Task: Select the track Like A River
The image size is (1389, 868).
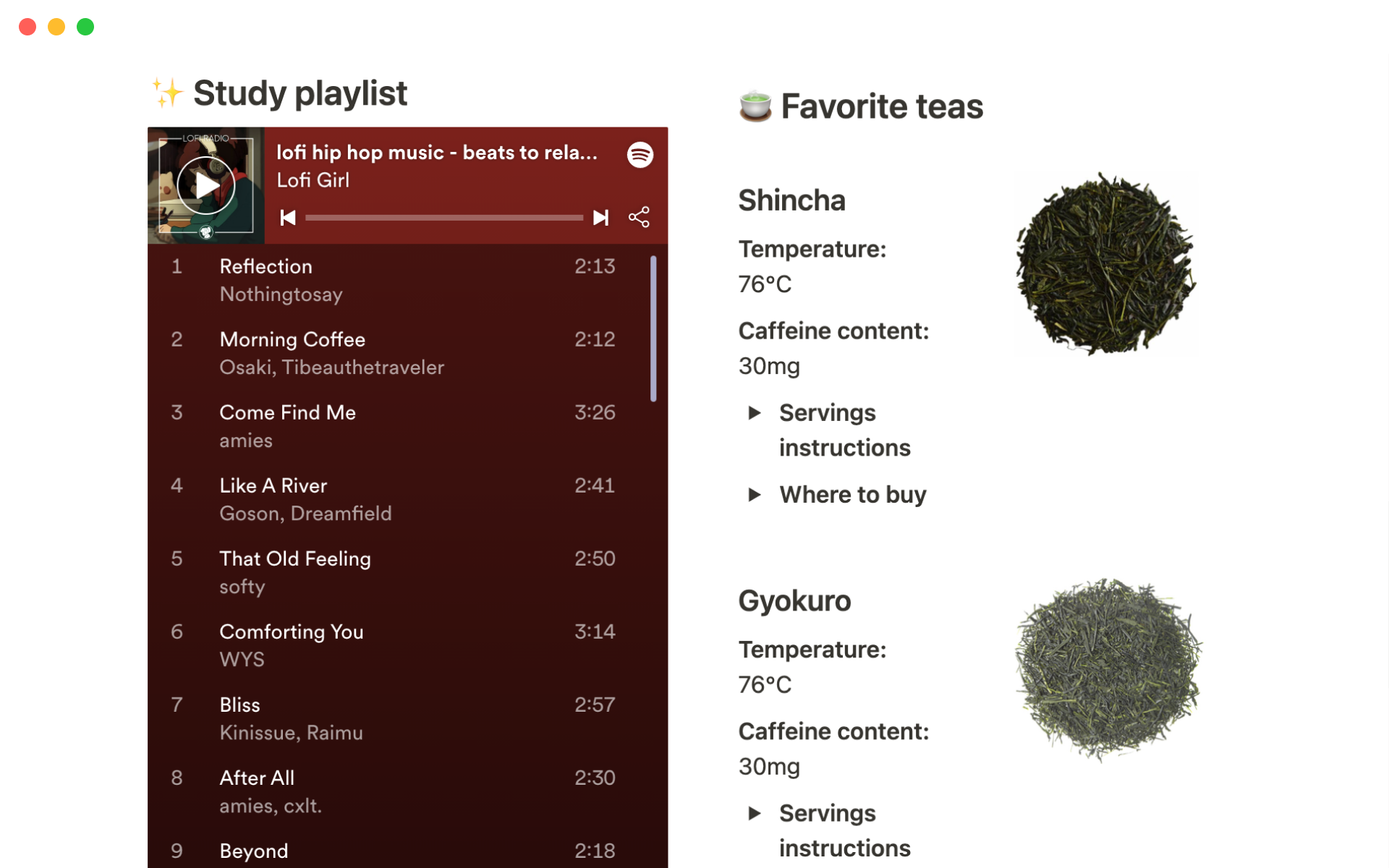Action: [273, 486]
